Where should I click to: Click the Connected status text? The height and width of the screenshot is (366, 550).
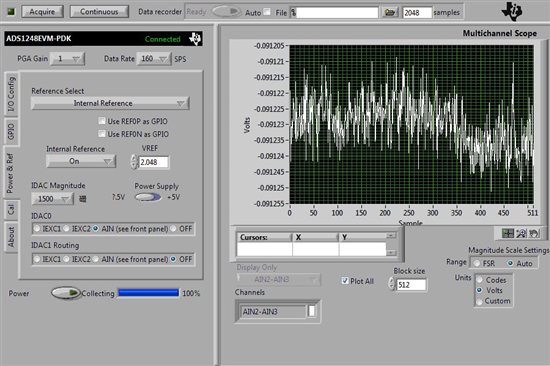click(x=163, y=39)
